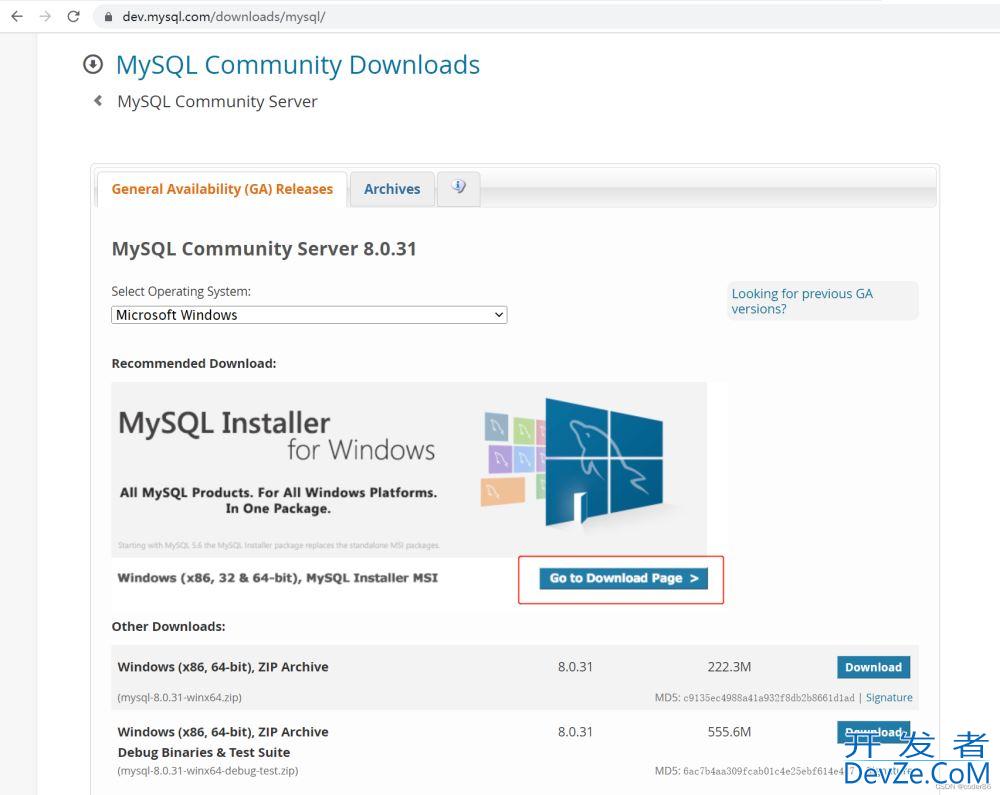Select the General Availability (GA) Releases tab
The height and width of the screenshot is (795, 1000).
222,189
